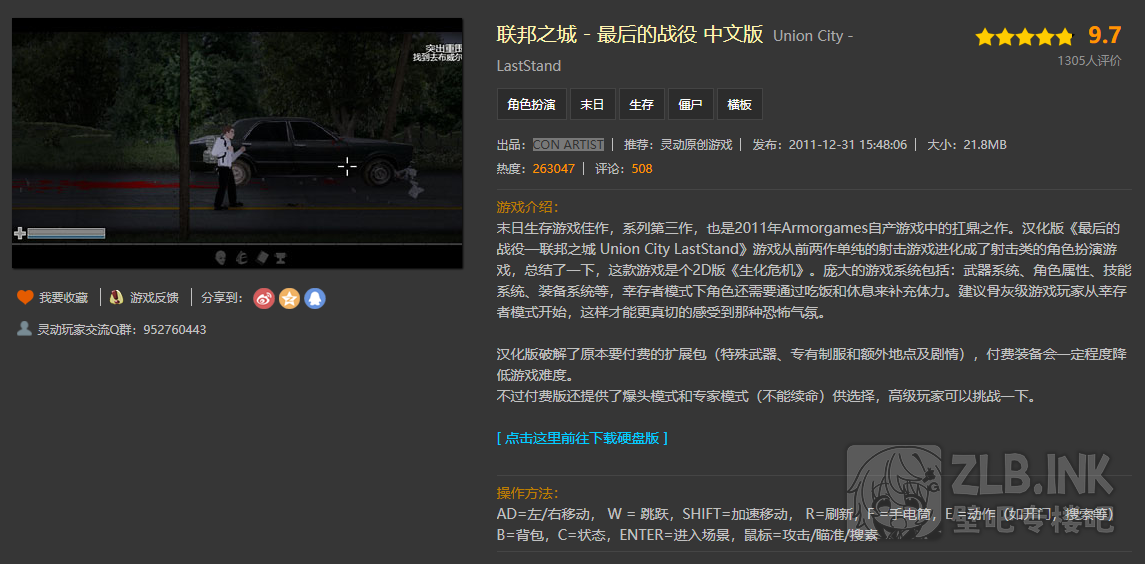This screenshot has height=564, width=1145.
Task: Select the 角色扮演 tag
Action: click(x=531, y=104)
